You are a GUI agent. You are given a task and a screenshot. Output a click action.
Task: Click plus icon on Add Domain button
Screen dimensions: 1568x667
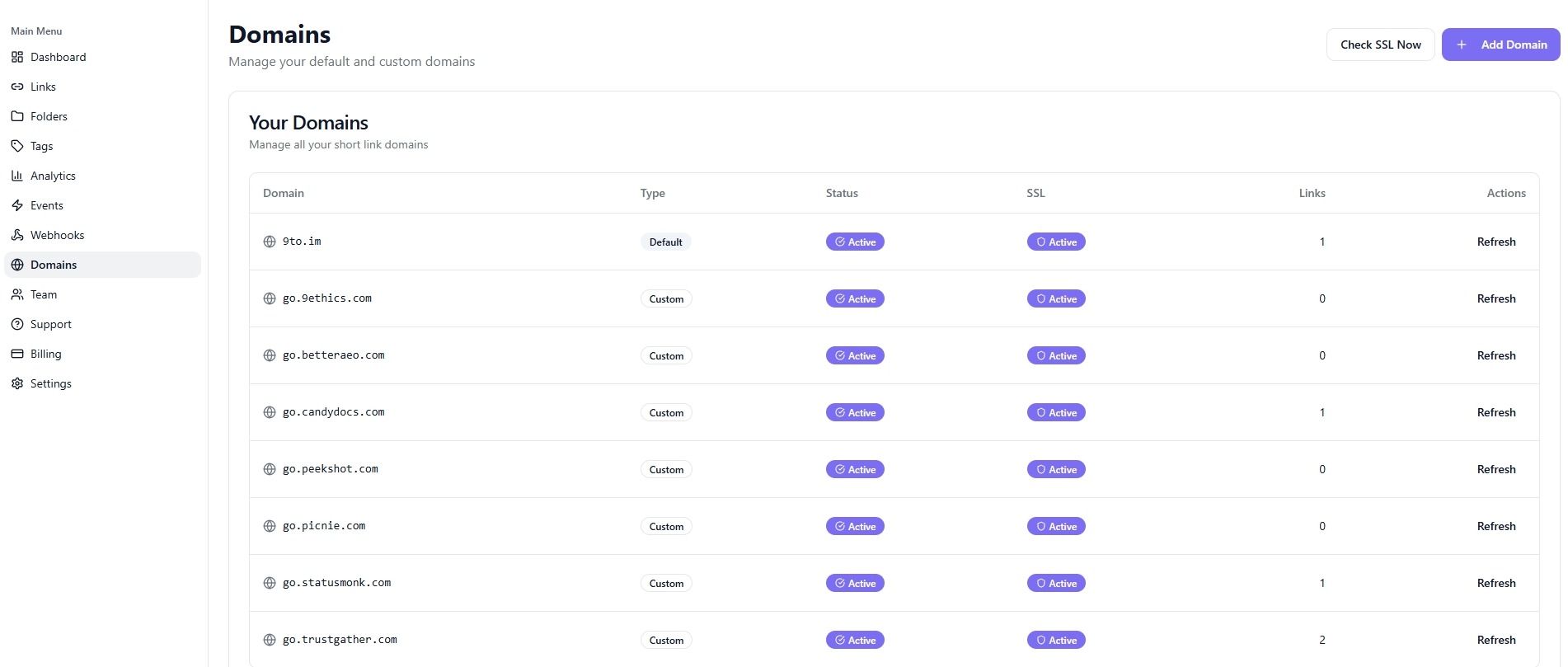[1462, 45]
